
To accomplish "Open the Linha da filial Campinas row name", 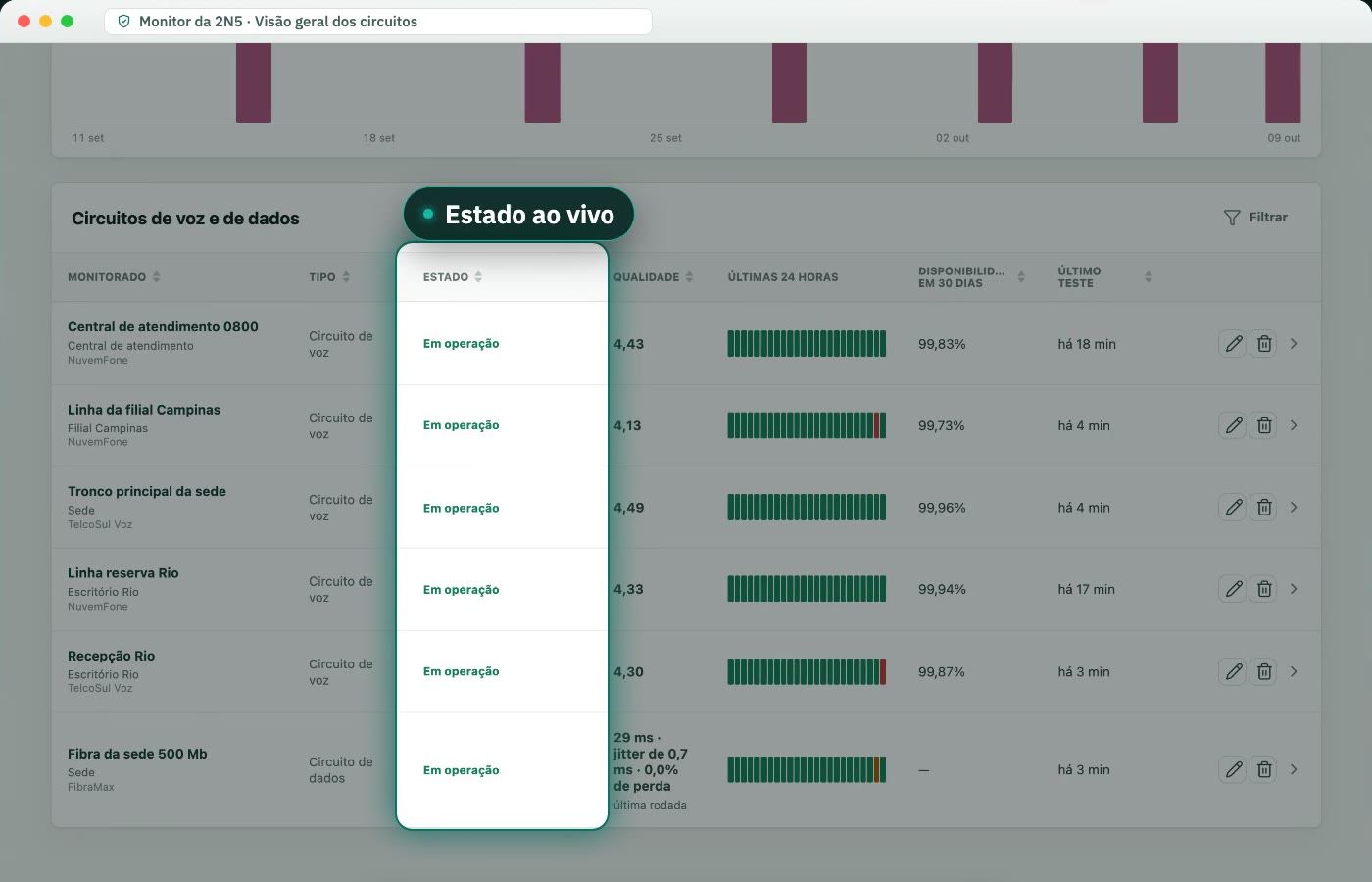I will click(144, 410).
